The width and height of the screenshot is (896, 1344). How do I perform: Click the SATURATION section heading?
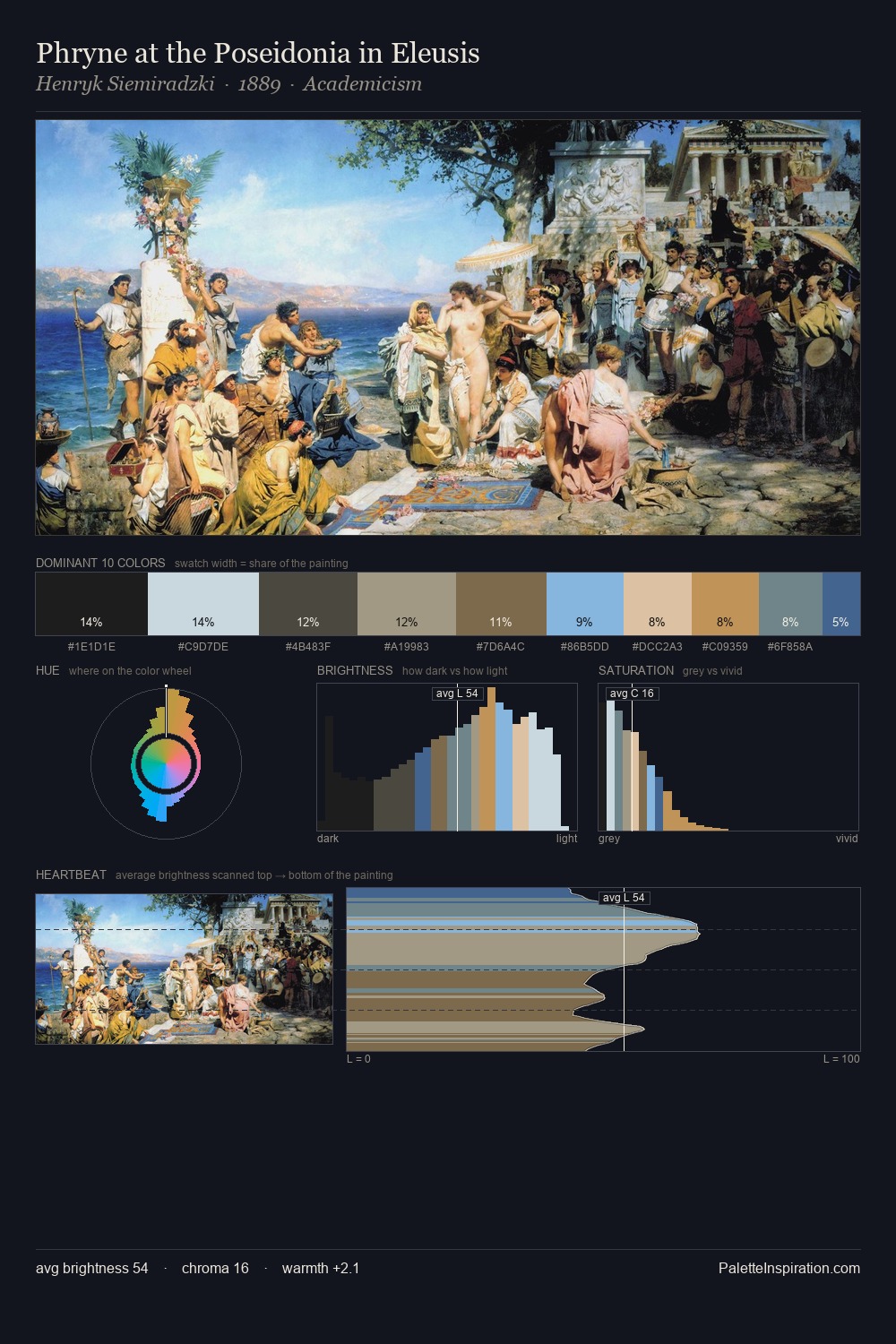click(636, 670)
